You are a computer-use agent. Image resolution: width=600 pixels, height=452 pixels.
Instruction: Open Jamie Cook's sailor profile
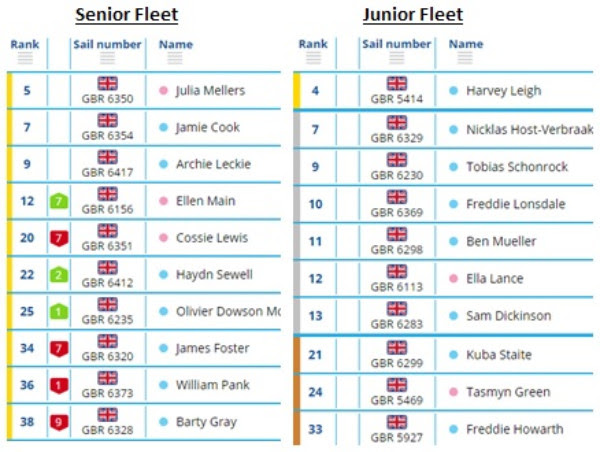[207, 128]
